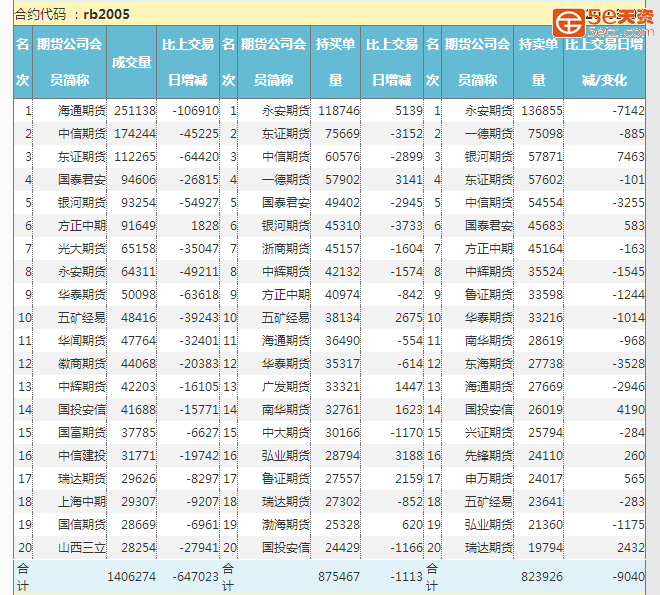
Task: Select 中大期货 in long positions
Action: point(286,433)
